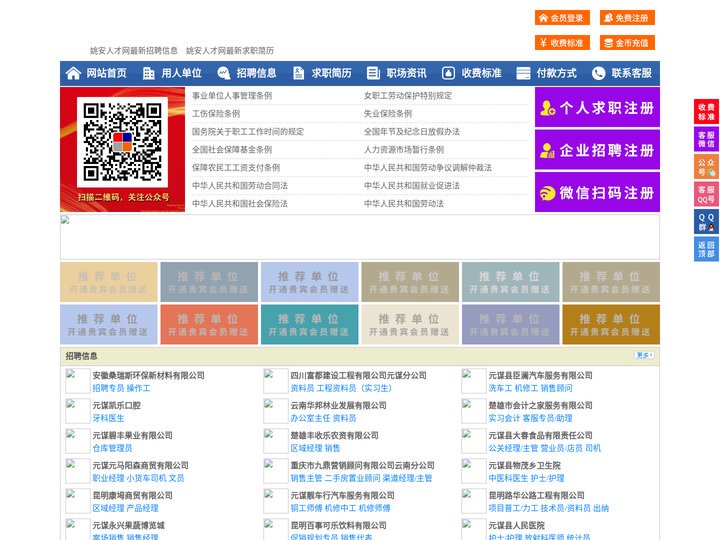
Task: Open 收费标准 item in navigation bar
Action: [481, 73]
